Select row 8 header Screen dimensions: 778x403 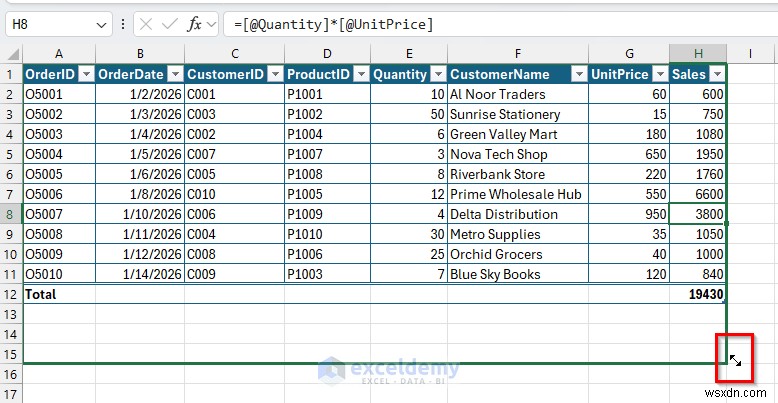pos(10,214)
